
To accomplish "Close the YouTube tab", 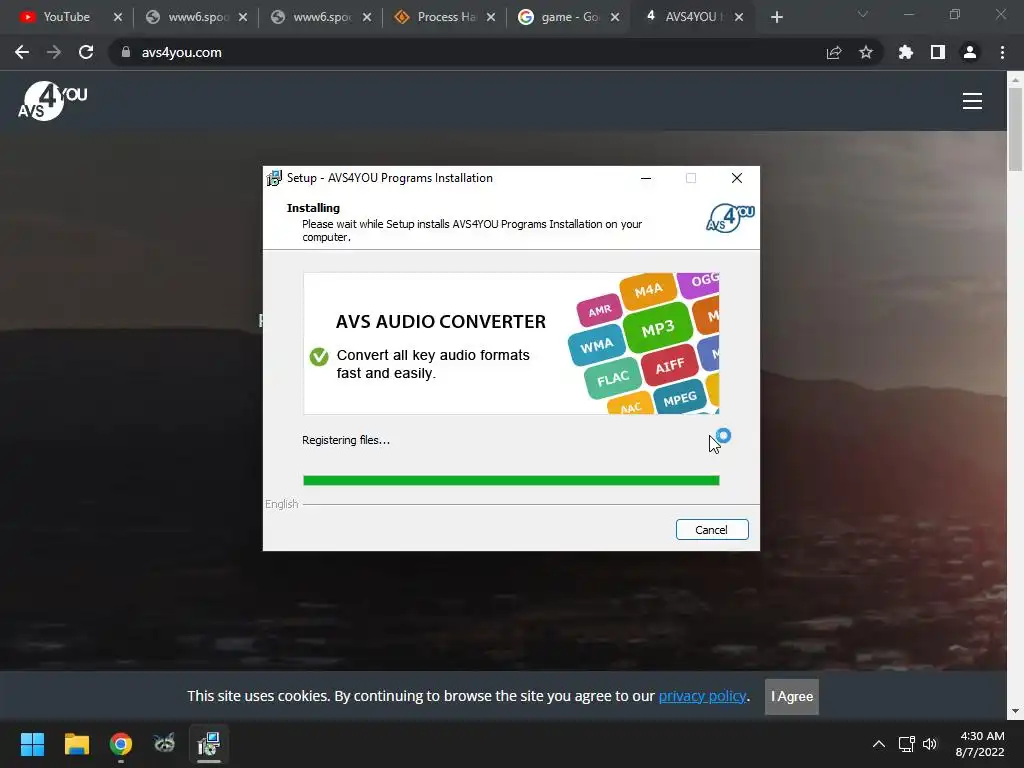I will pos(118,17).
